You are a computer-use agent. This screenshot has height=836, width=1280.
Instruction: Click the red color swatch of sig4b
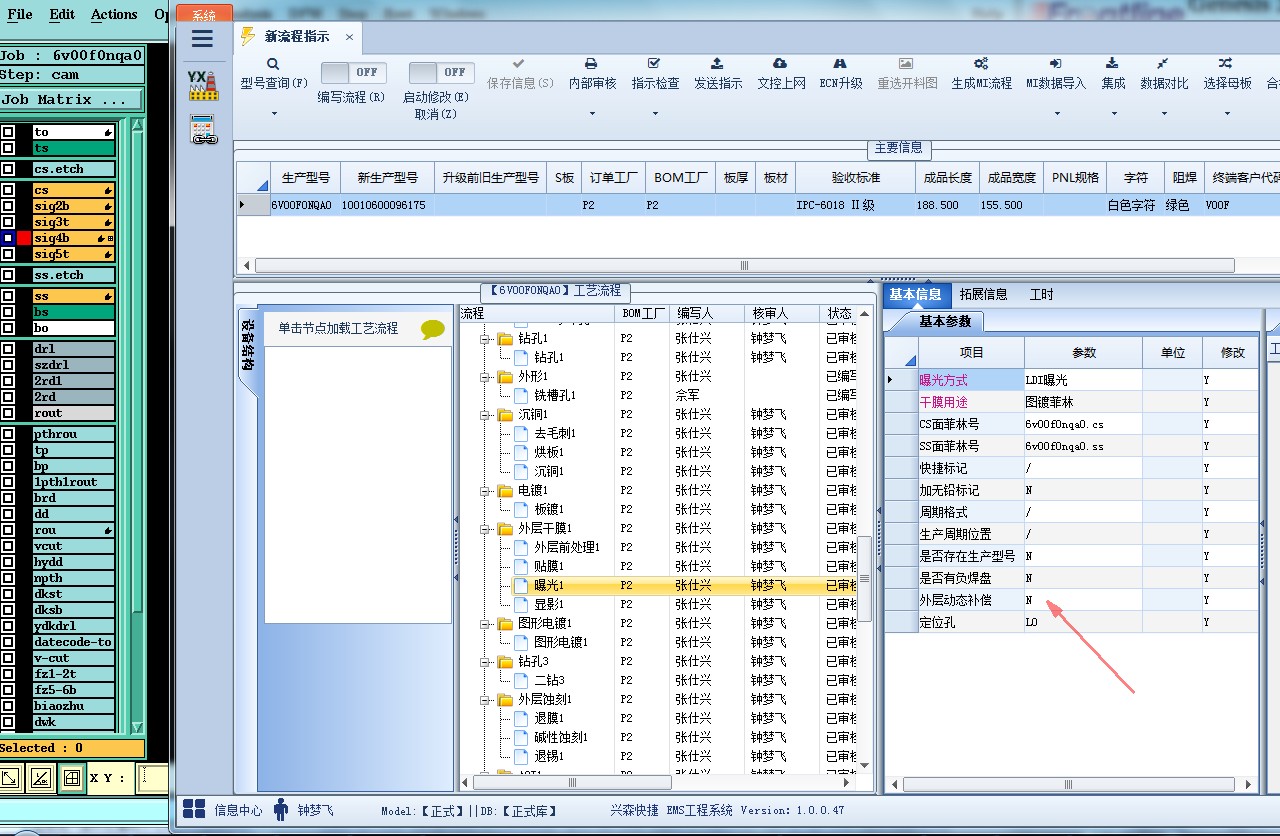point(24,238)
